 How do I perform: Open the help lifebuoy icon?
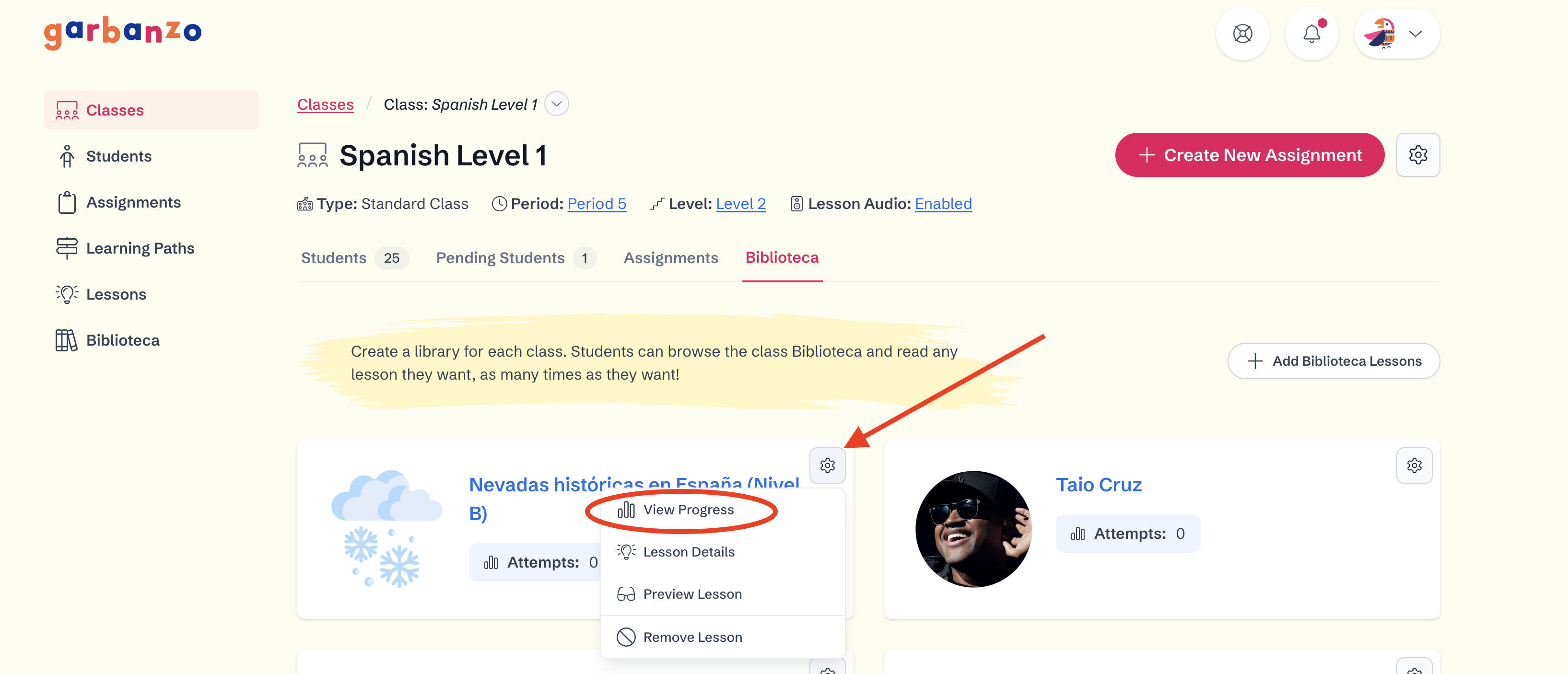coord(1242,34)
